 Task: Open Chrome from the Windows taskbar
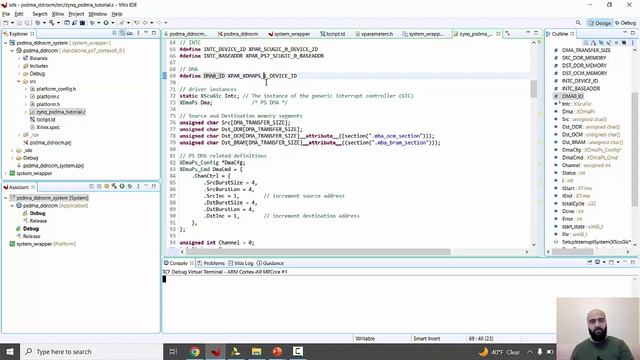pos(195,351)
